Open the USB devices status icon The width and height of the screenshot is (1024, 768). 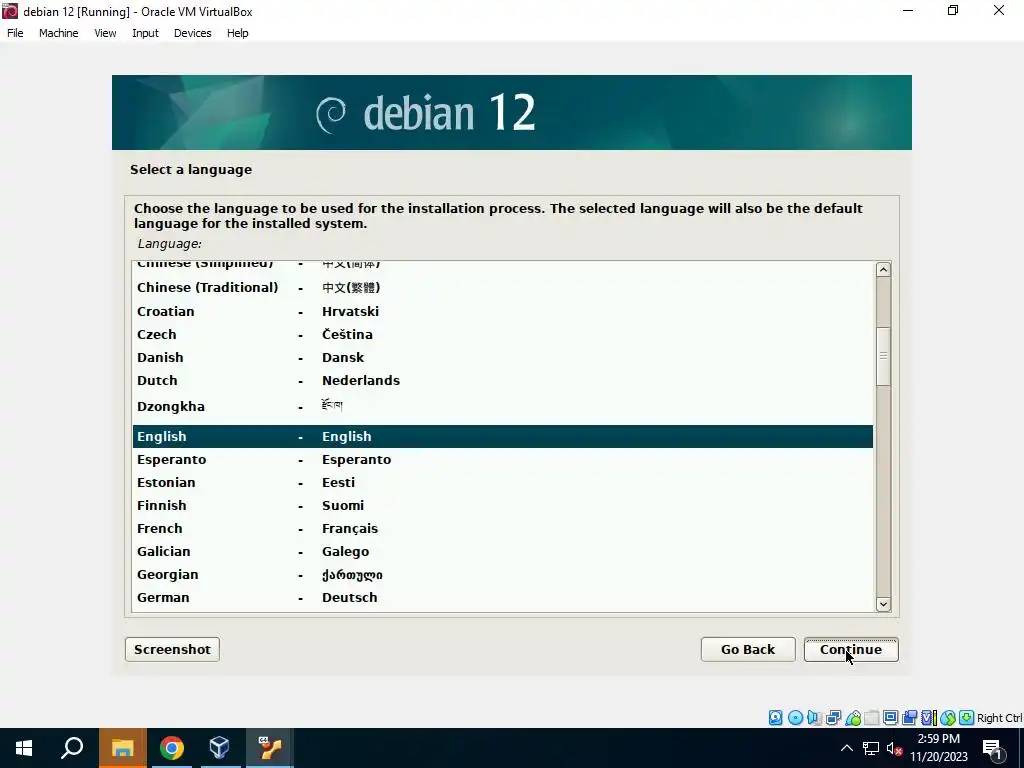(x=852, y=718)
